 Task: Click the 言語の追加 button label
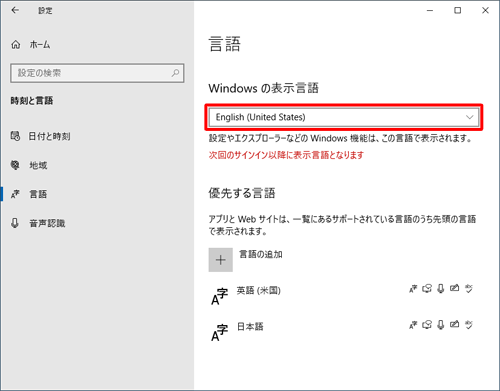261,254
